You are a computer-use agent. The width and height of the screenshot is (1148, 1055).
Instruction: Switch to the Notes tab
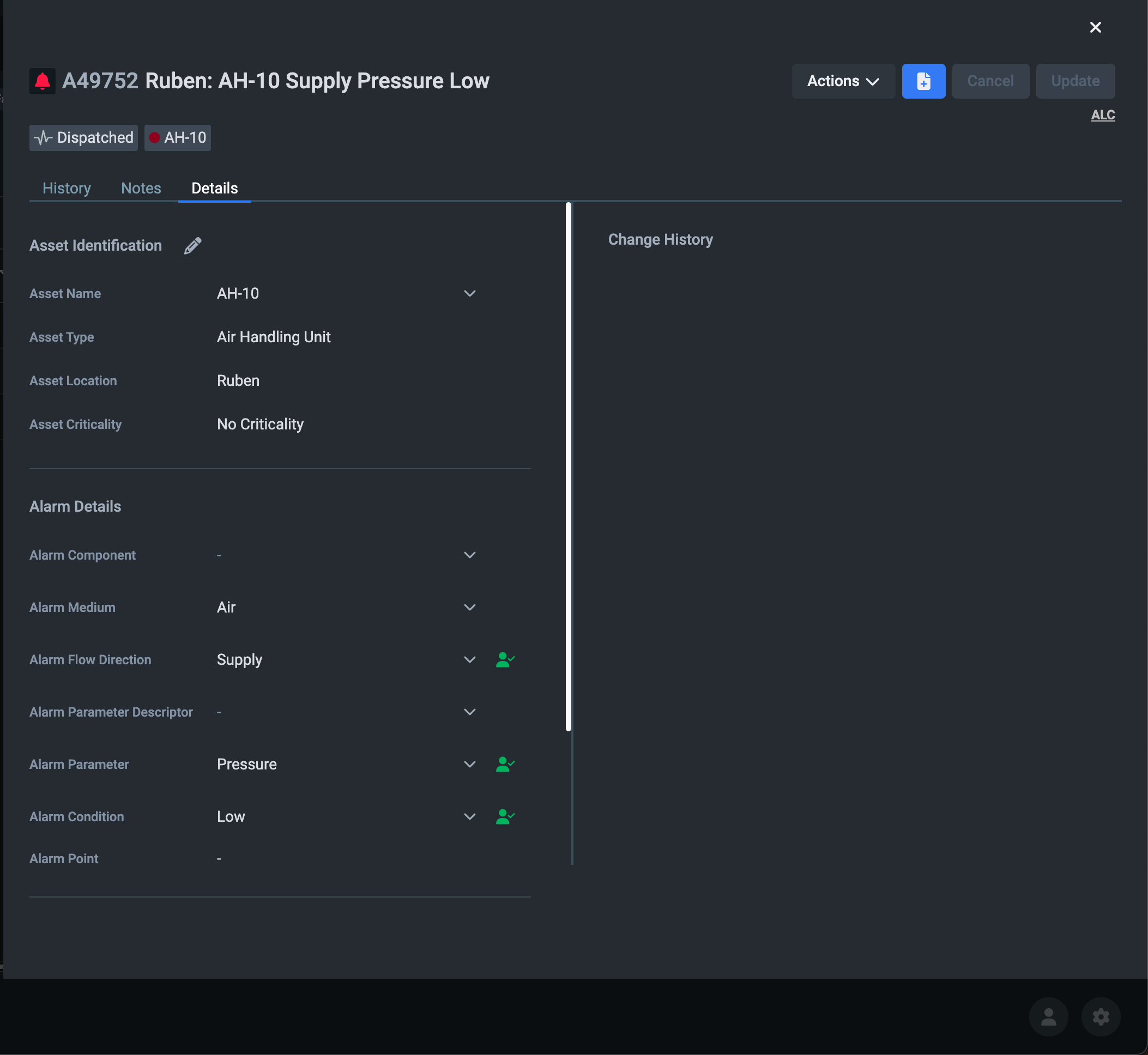coord(141,188)
